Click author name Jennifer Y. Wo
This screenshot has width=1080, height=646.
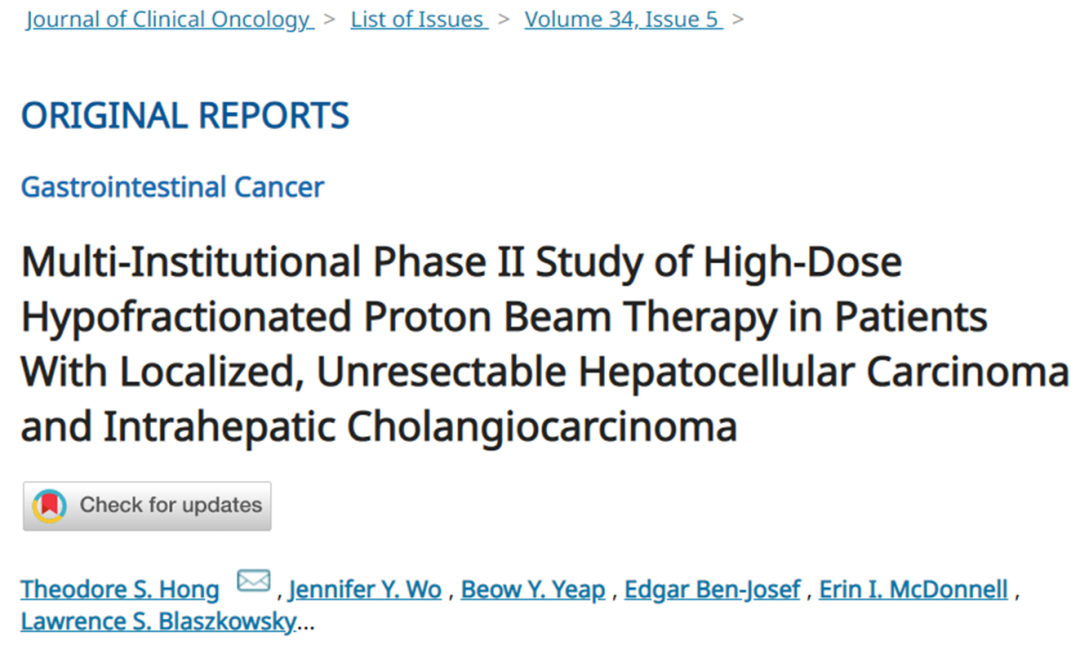(x=365, y=590)
